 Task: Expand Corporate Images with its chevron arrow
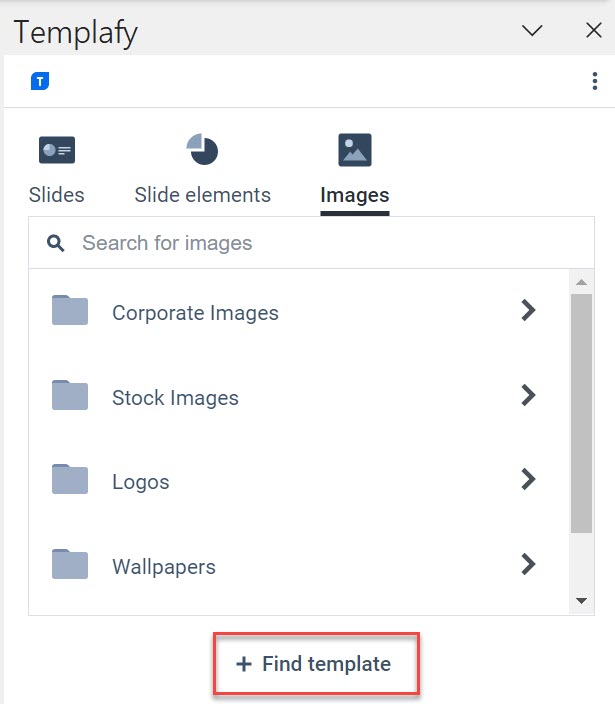pyautogui.click(x=528, y=310)
